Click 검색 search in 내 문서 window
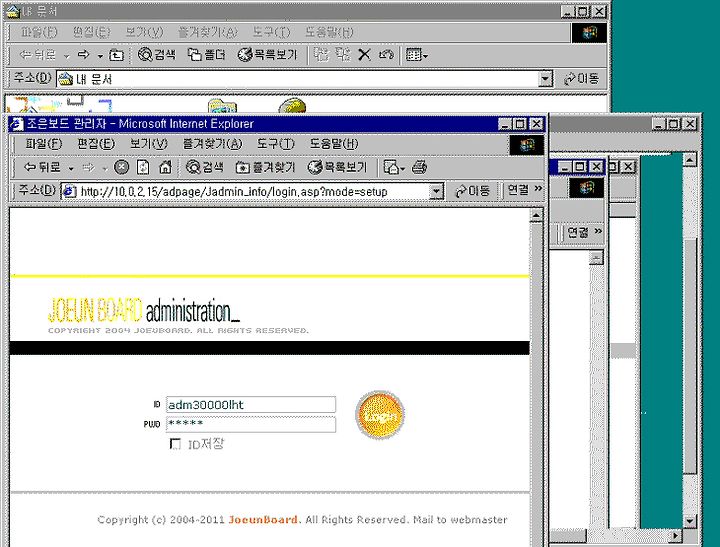This screenshot has height=547, width=720. coord(157,55)
